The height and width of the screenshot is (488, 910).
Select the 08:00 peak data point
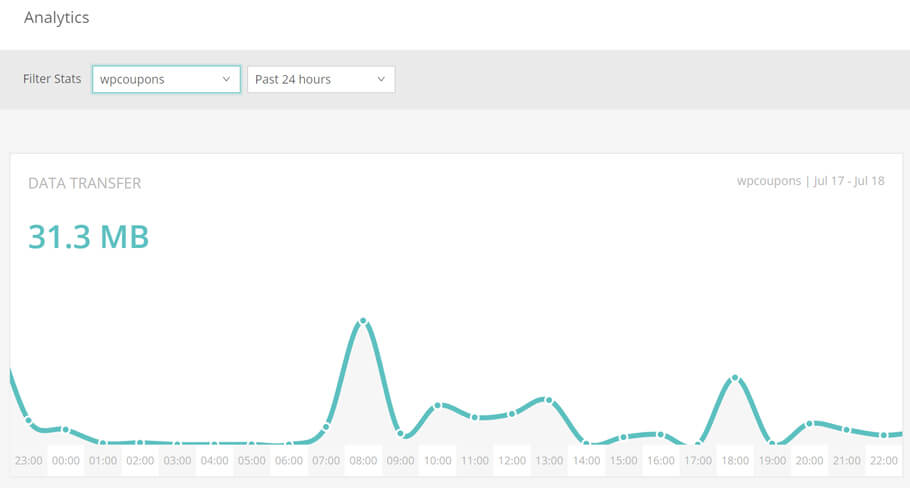coord(363,321)
